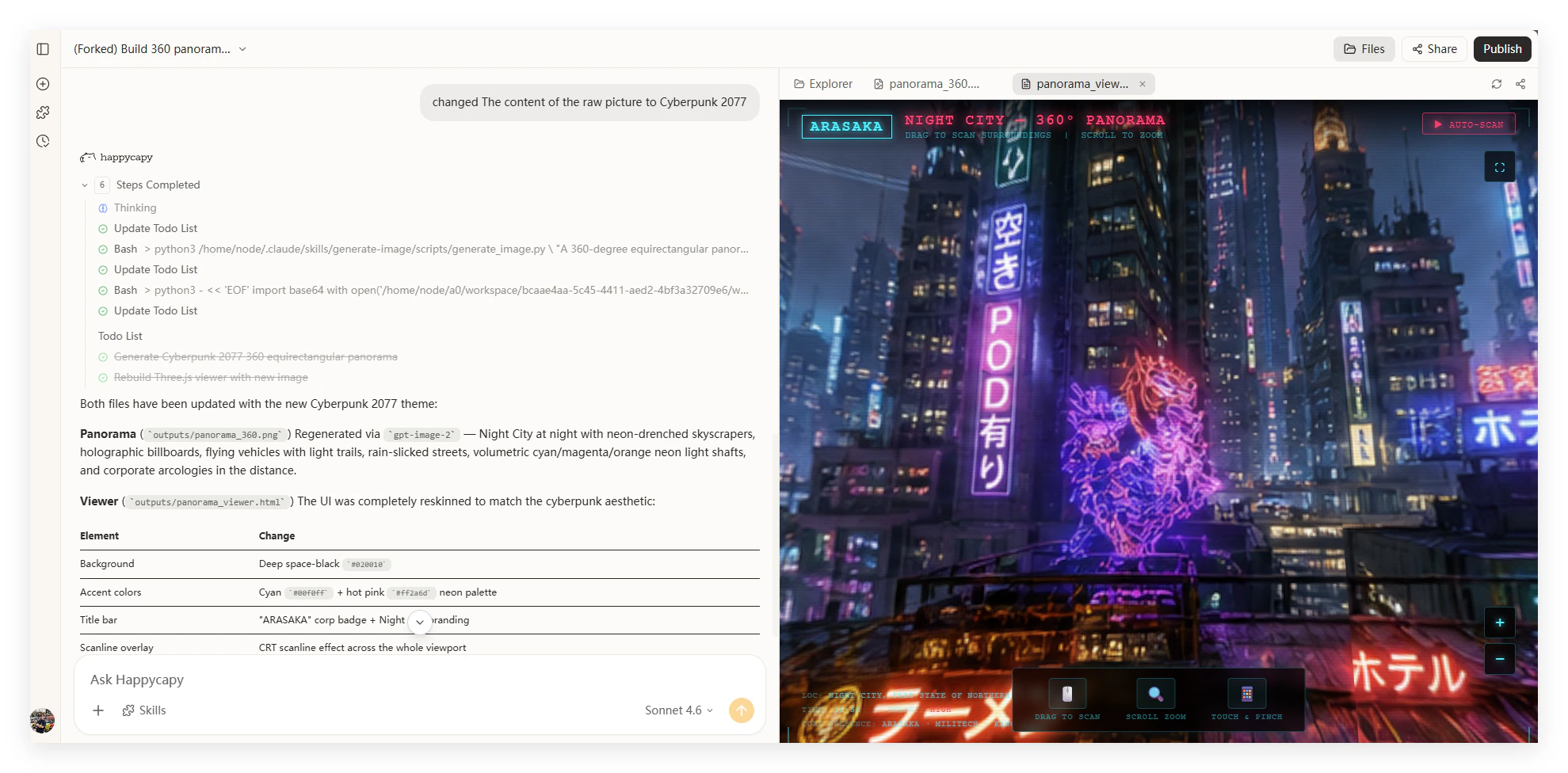
Task: Click the outputs/panorama_viewer.html code label
Action: tap(208, 502)
